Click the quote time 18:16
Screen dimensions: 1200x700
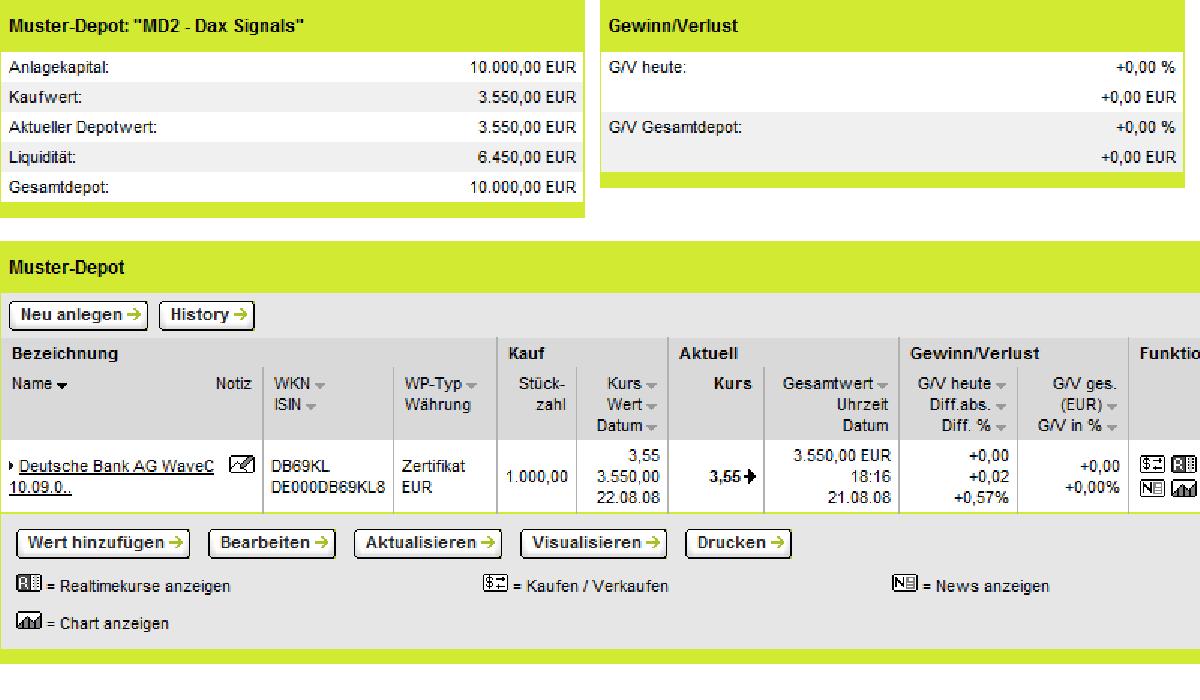pyautogui.click(x=871, y=477)
